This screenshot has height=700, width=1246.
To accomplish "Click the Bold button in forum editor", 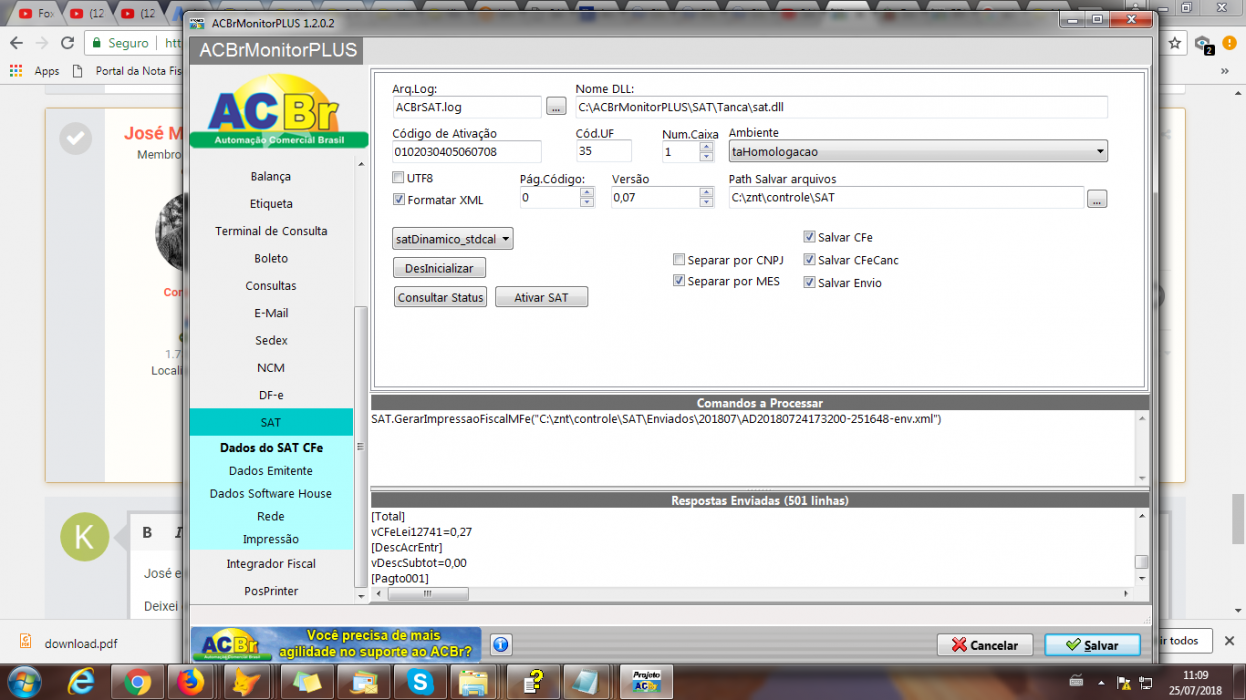I will [x=147, y=532].
